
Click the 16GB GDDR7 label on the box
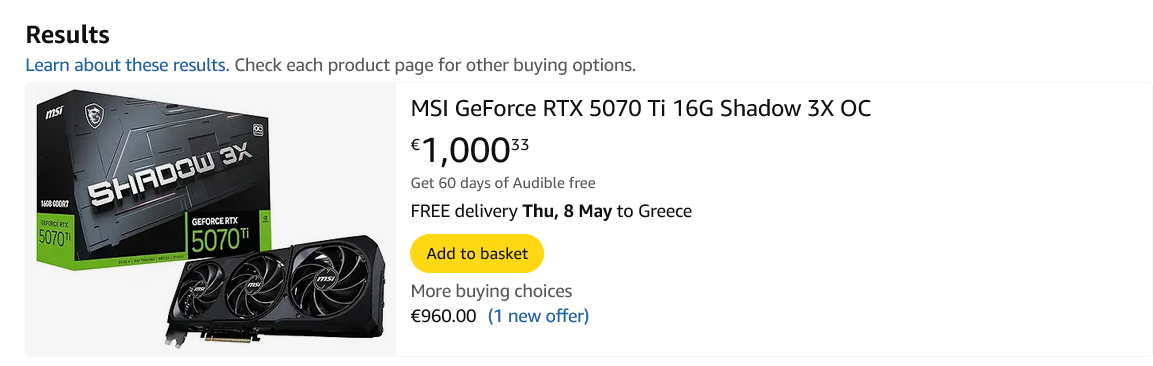coord(55,204)
